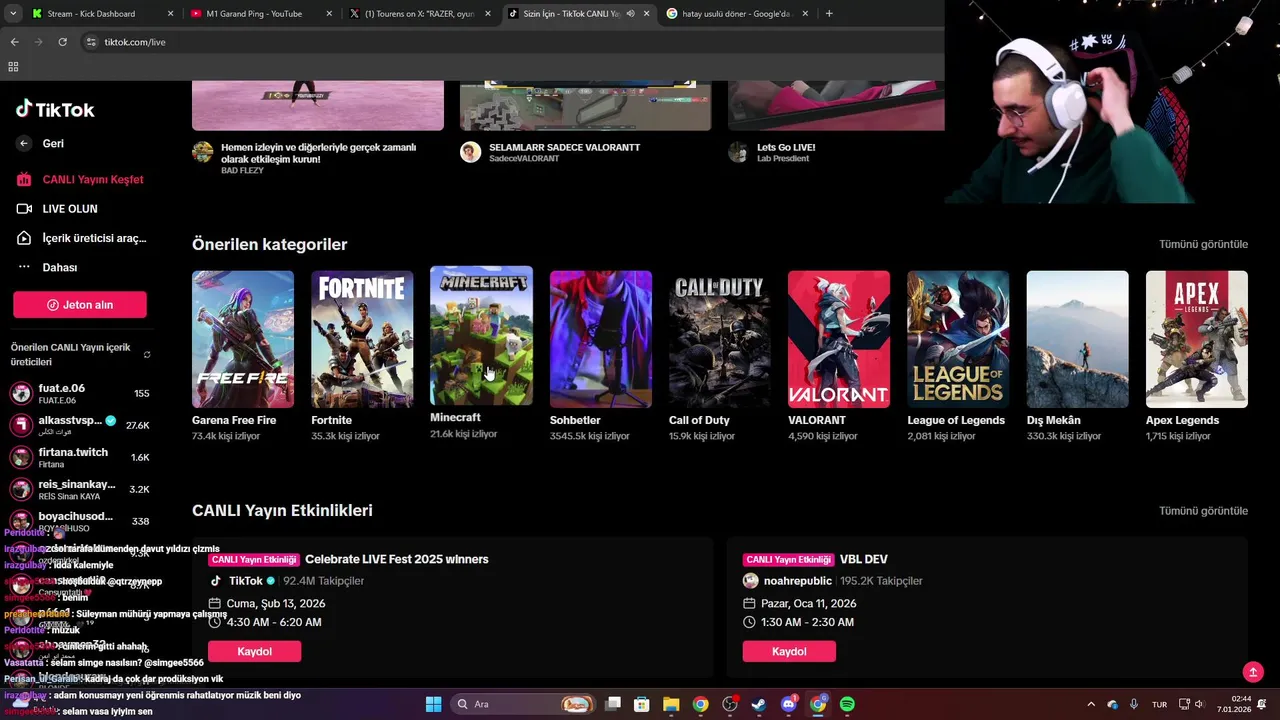Open the Windows Start menu
The image size is (1280, 720).
tap(433, 704)
